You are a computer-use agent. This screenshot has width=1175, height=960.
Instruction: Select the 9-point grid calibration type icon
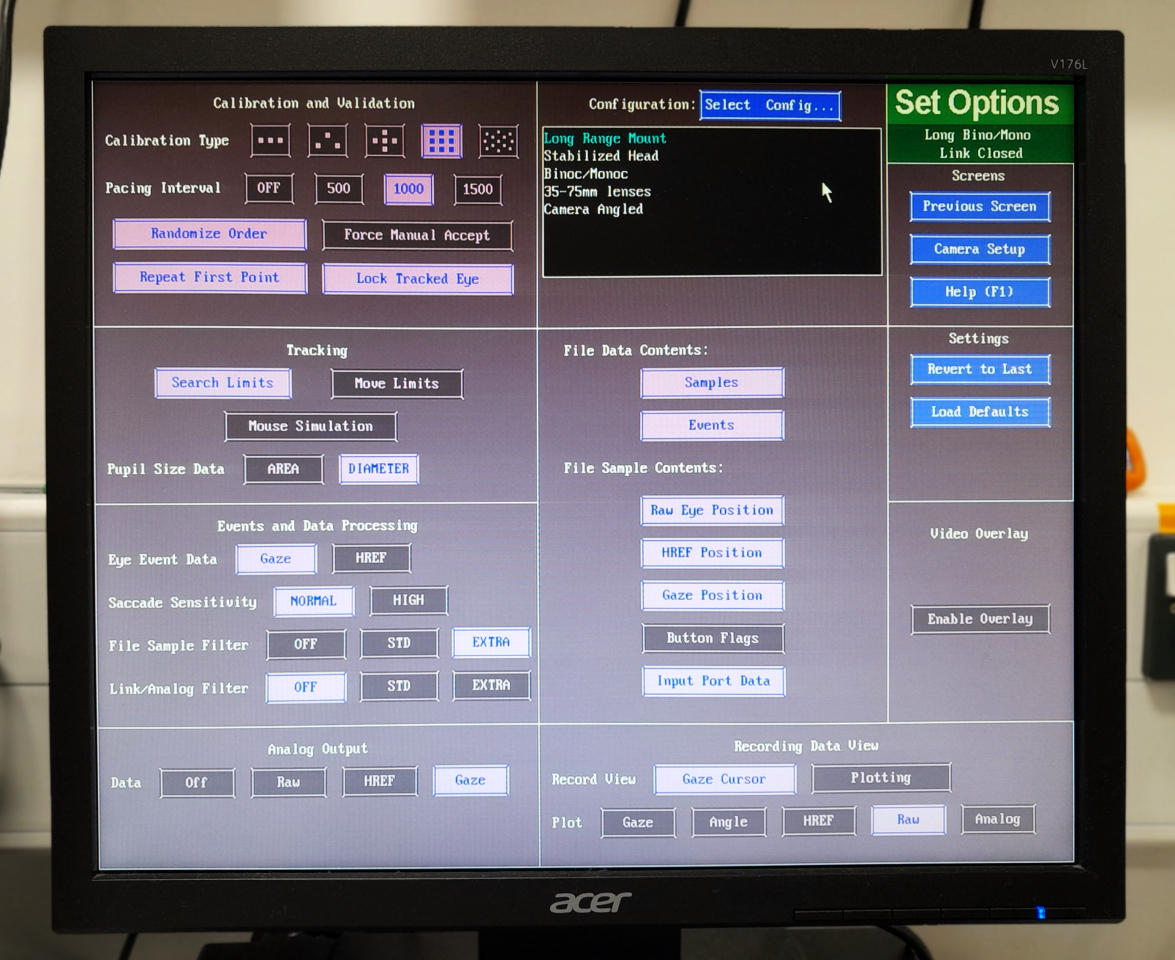pyautogui.click(x=441, y=141)
